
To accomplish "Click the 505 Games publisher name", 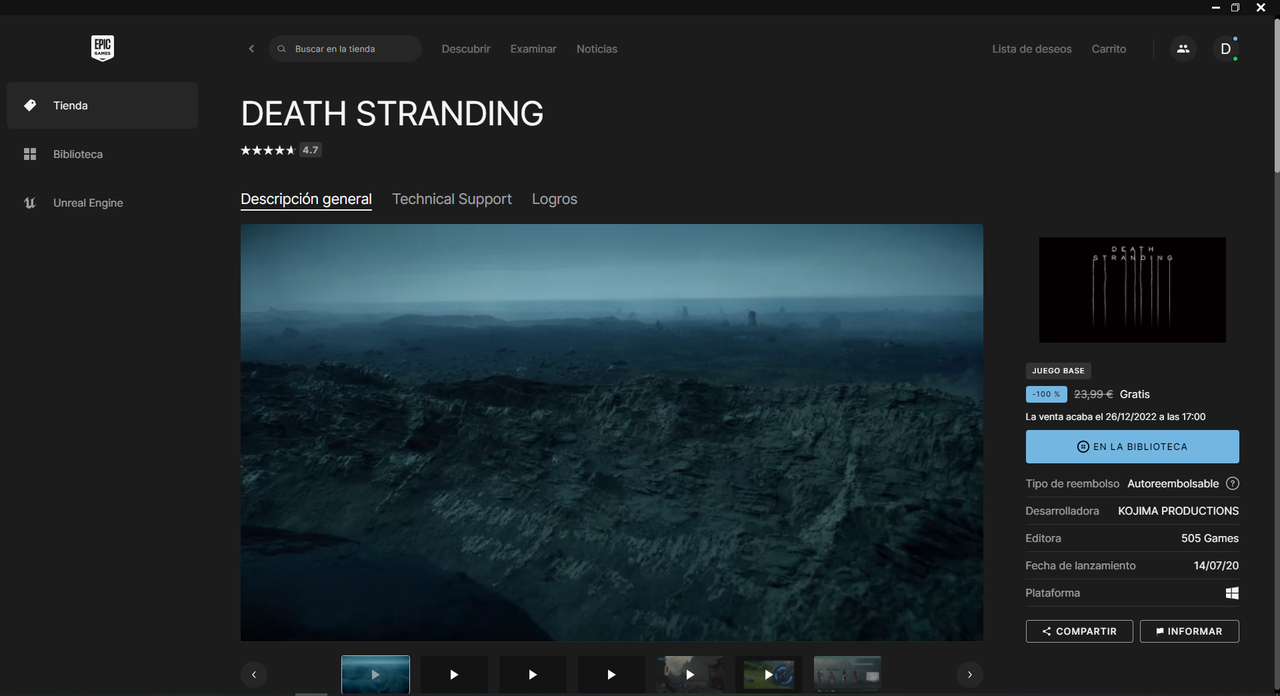I will click(x=1210, y=538).
